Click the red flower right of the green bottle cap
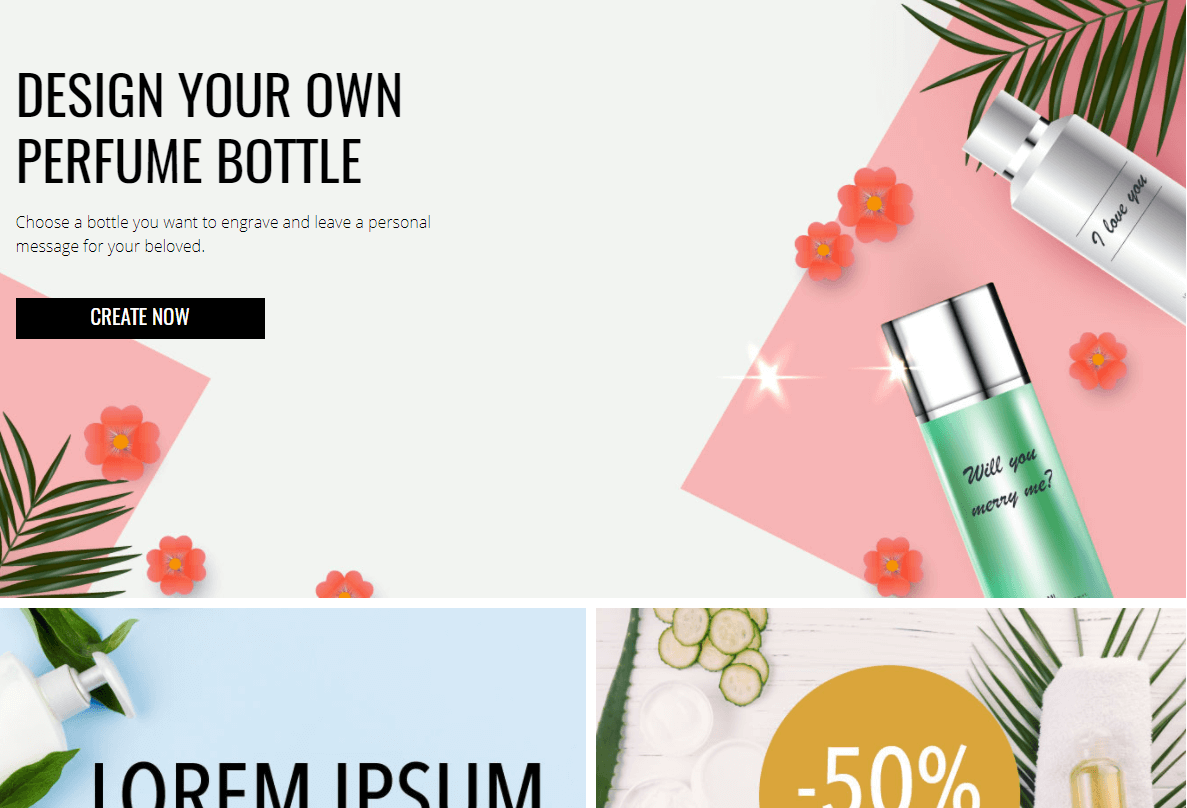Viewport: 1187px width, 808px height. 1098,360
